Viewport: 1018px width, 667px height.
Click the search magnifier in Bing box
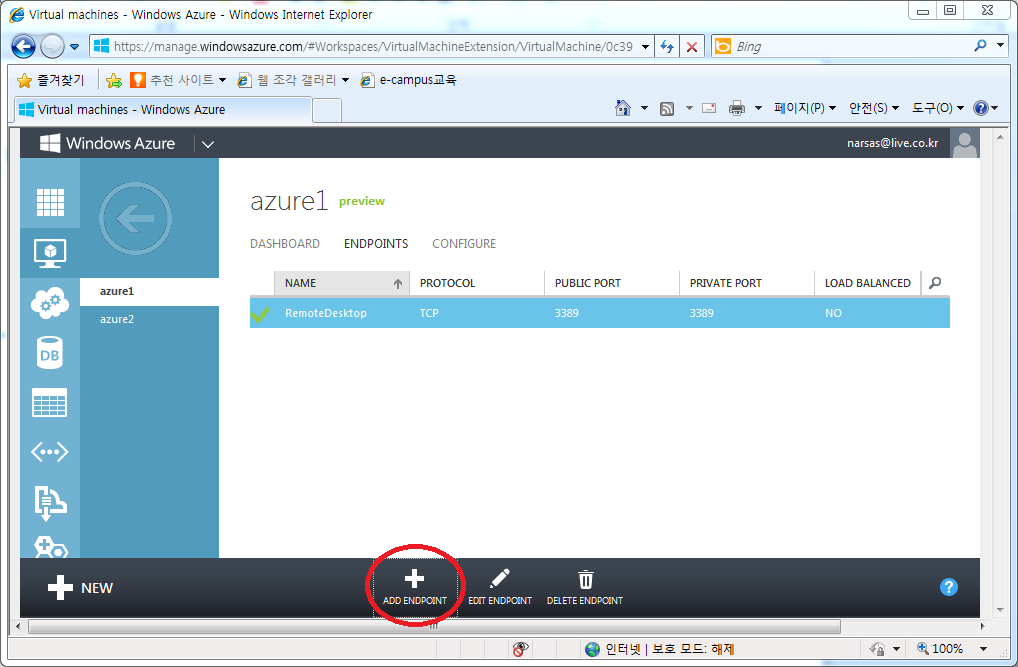[x=980, y=45]
